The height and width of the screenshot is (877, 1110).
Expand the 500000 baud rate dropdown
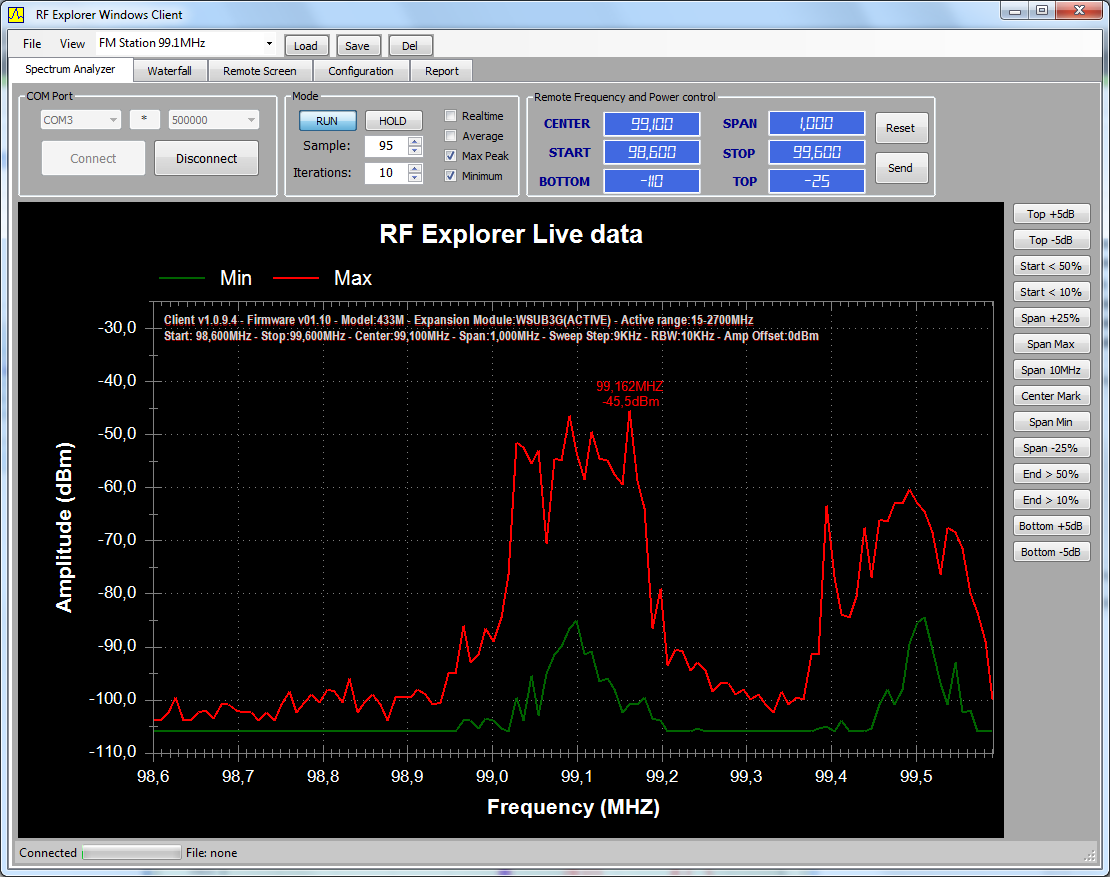[251, 120]
